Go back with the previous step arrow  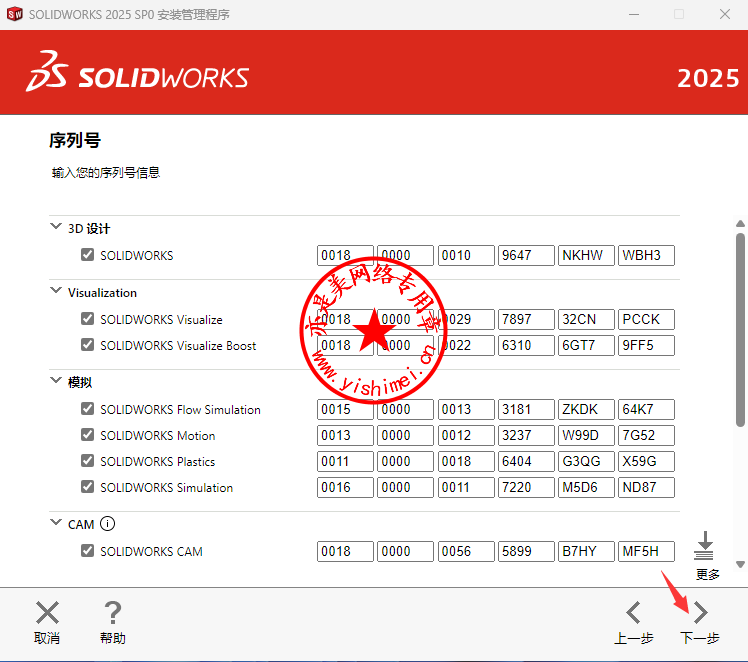(633, 612)
